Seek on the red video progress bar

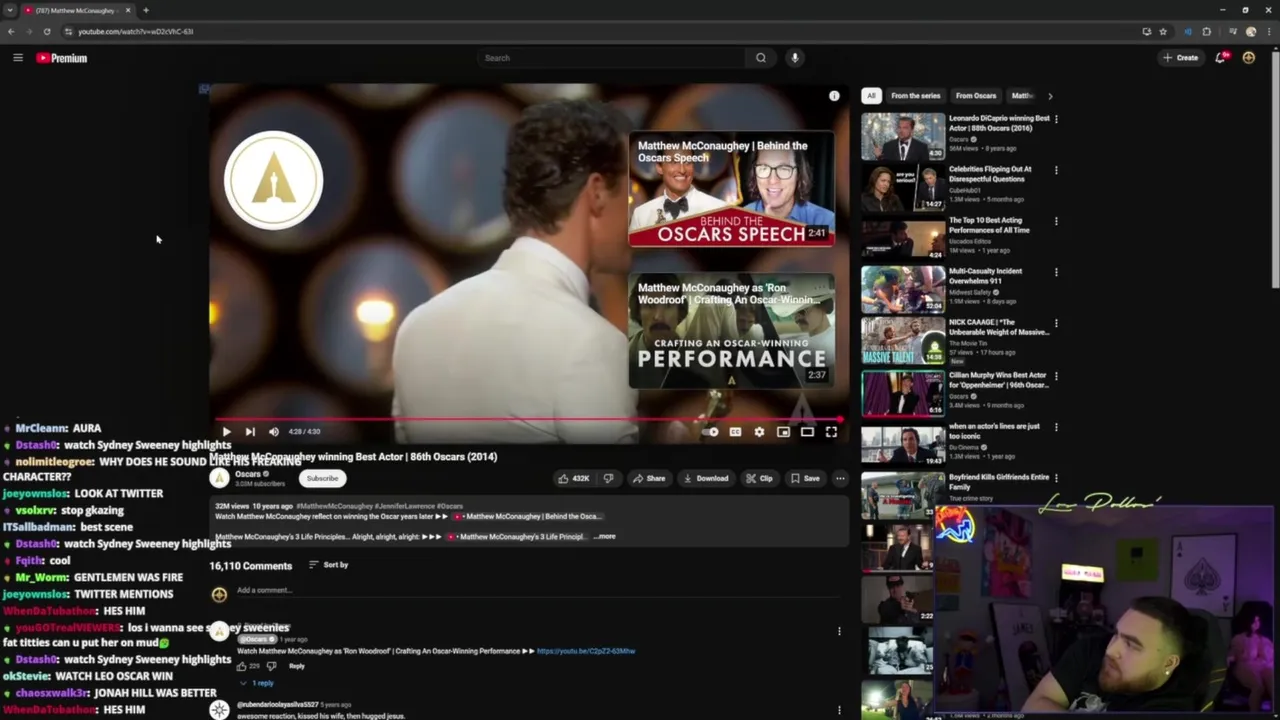pos(528,419)
